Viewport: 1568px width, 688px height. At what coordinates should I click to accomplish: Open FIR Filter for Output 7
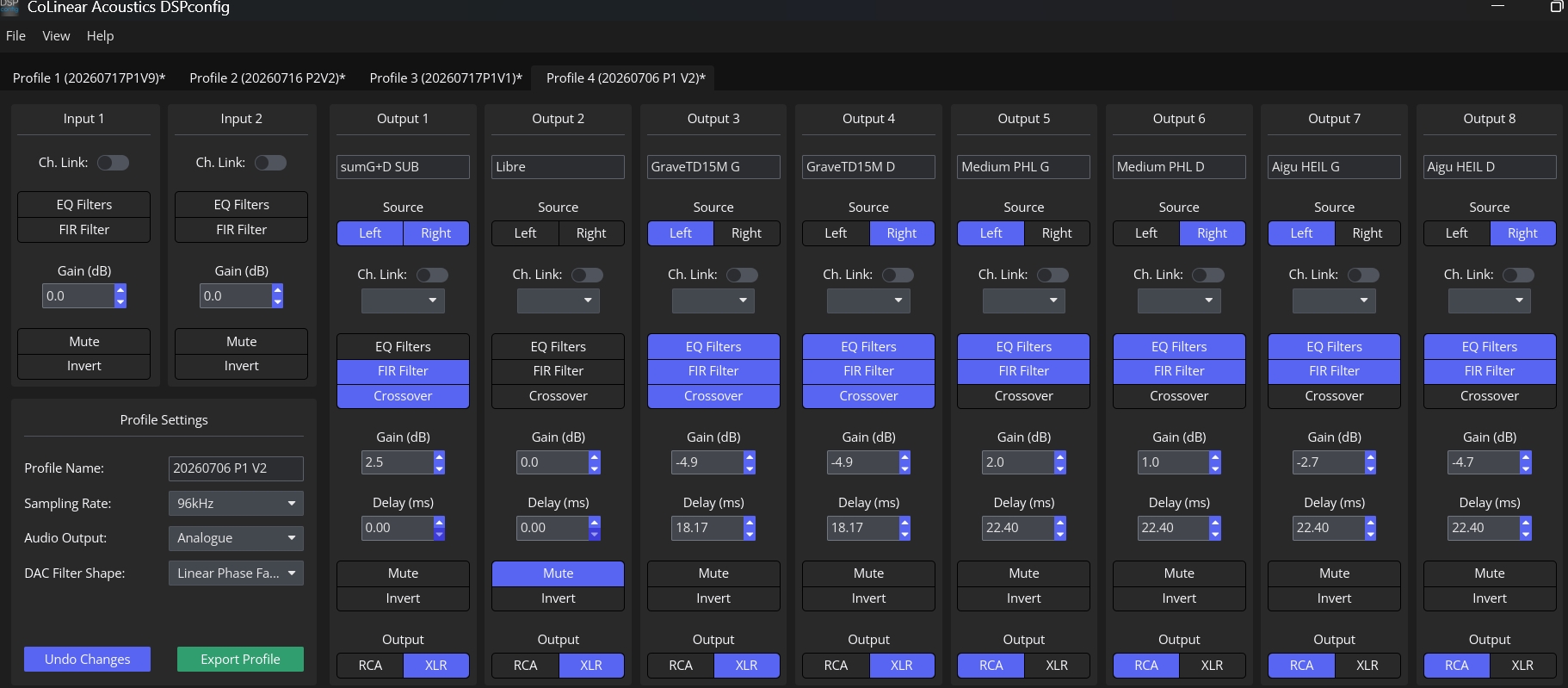1334,371
